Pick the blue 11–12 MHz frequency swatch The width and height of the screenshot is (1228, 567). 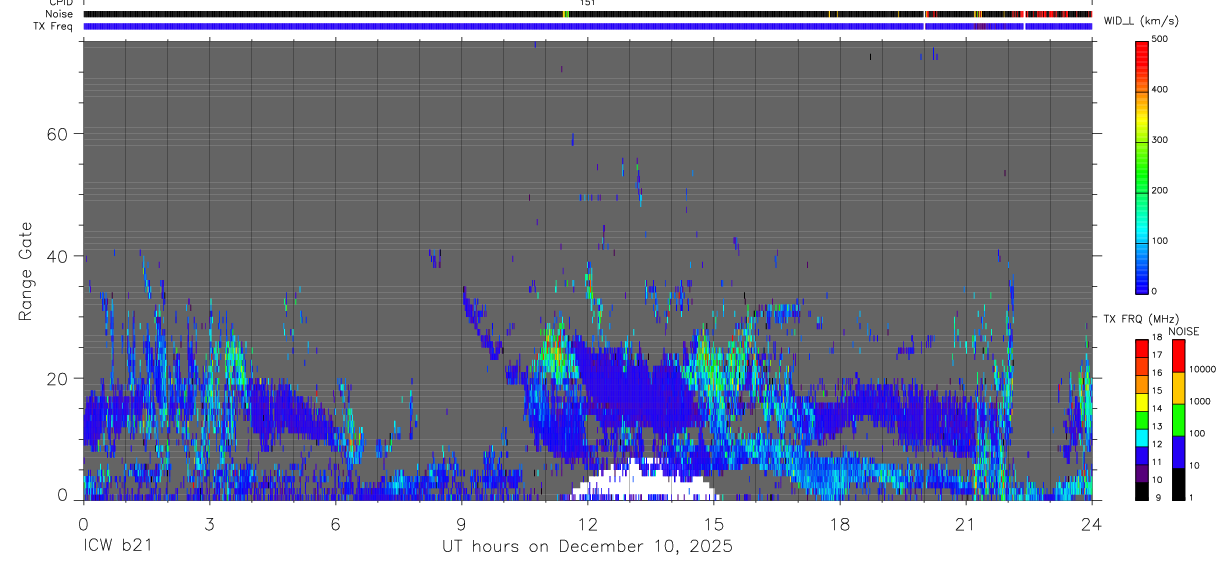pyautogui.click(x=1142, y=454)
